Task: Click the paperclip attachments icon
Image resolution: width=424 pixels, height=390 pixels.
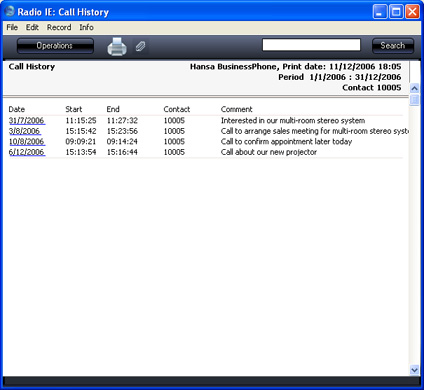Action: tap(140, 46)
